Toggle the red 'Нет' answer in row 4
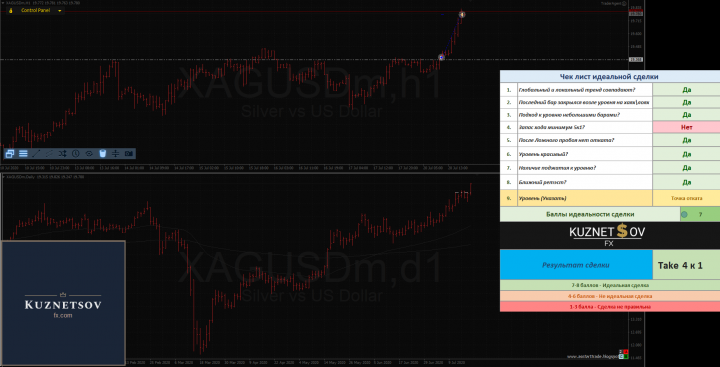Image resolution: width=720 pixels, height=367 pixels. 686,128
